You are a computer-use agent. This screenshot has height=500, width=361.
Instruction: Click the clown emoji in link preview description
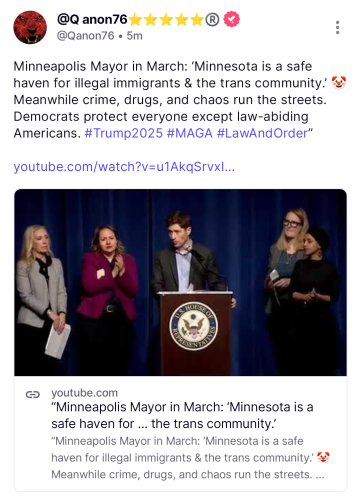(323, 457)
